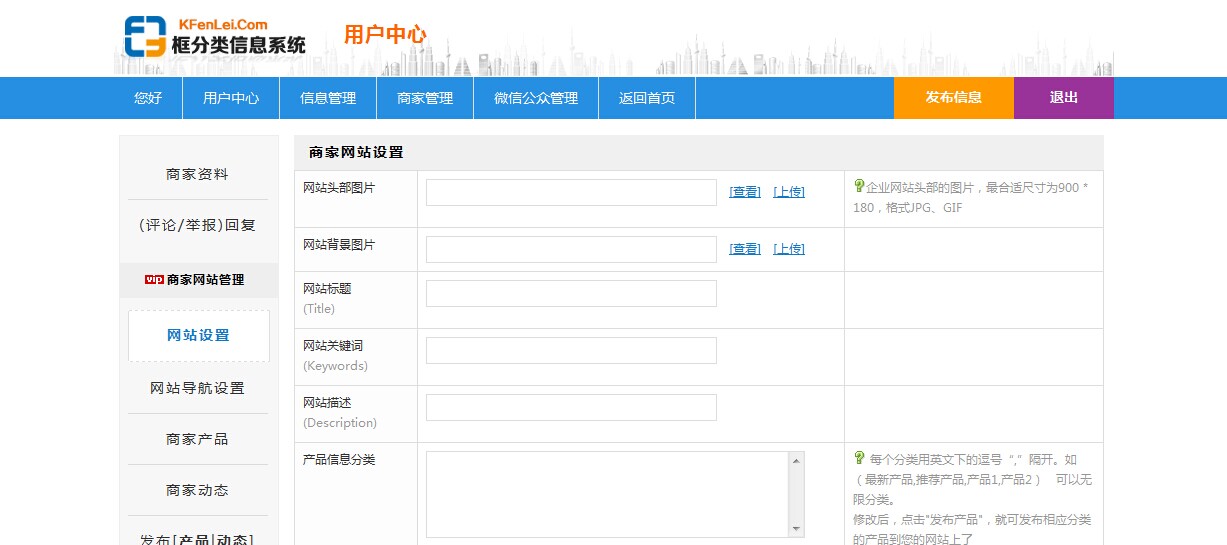The width and height of the screenshot is (1227, 545).
Task: Open the 用户中心 navigation menu item
Action: click(x=231, y=98)
